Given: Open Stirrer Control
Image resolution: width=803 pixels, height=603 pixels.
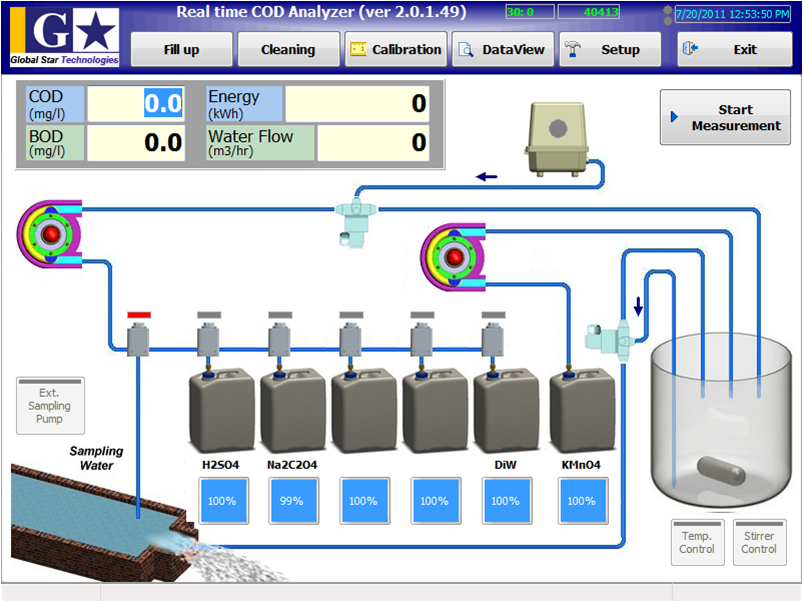Looking at the screenshot, I should pyautogui.click(x=759, y=543).
